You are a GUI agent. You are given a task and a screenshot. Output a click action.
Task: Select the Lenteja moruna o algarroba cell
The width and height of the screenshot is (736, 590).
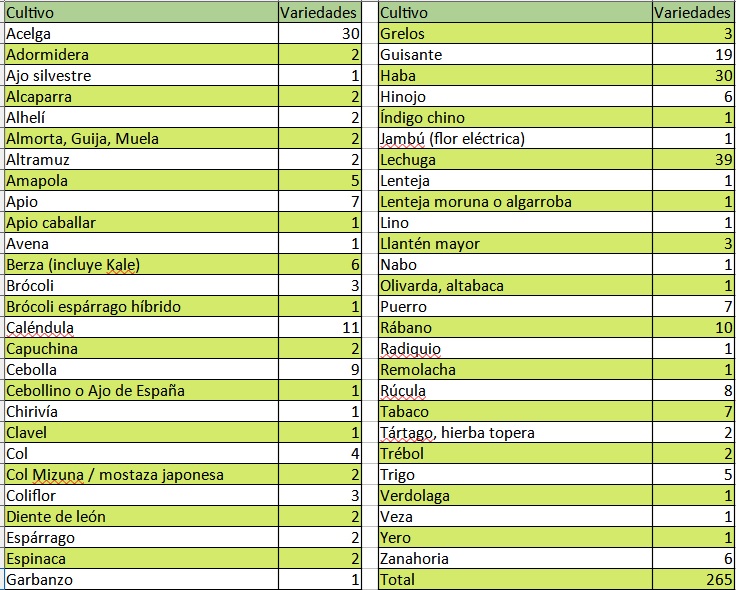(x=515, y=202)
